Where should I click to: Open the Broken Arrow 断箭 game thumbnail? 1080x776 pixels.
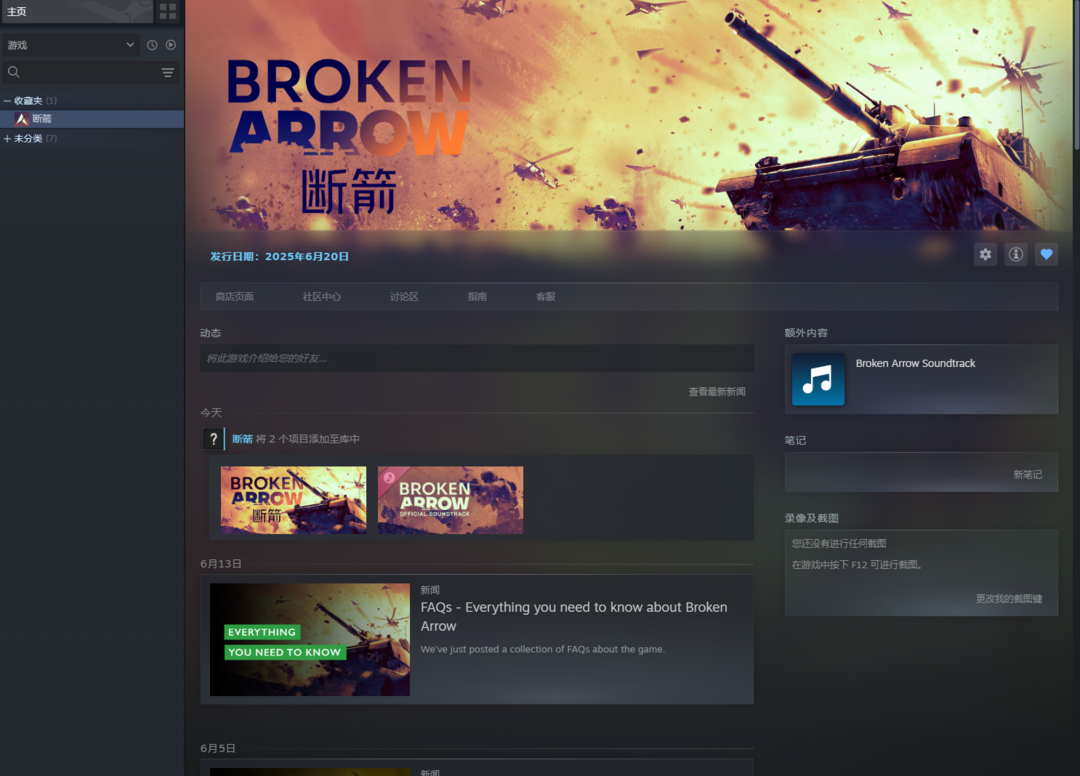(293, 500)
